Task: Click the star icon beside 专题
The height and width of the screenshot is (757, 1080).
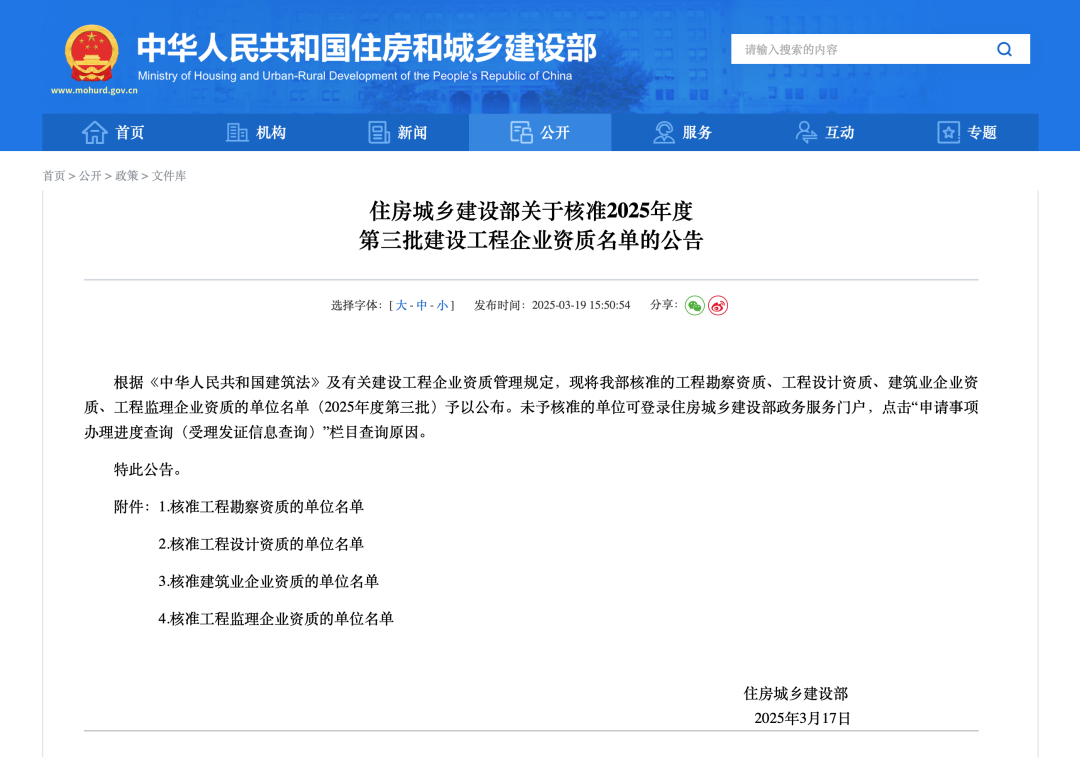Action: tap(948, 132)
